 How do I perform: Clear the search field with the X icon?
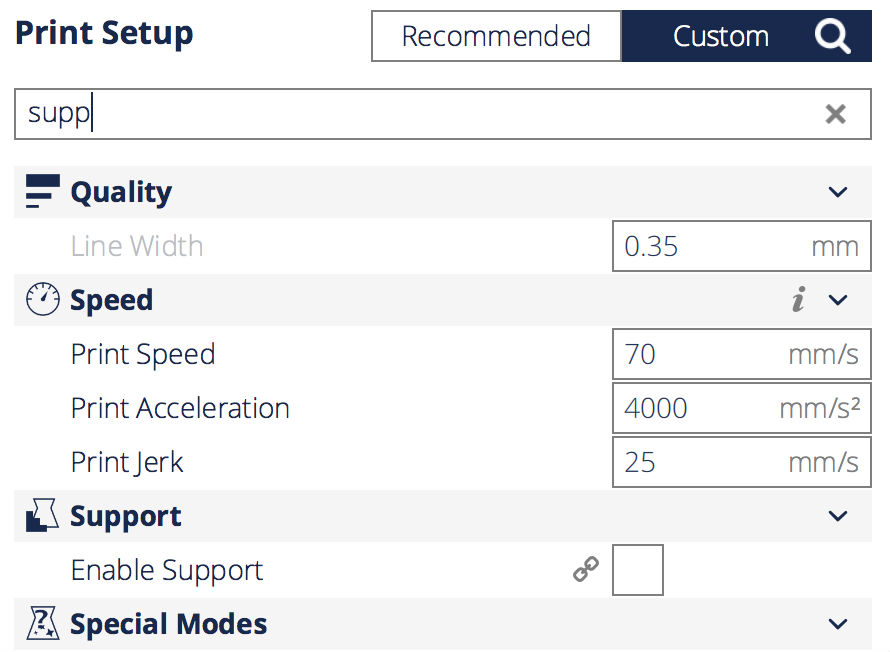pyautogui.click(x=836, y=114)
